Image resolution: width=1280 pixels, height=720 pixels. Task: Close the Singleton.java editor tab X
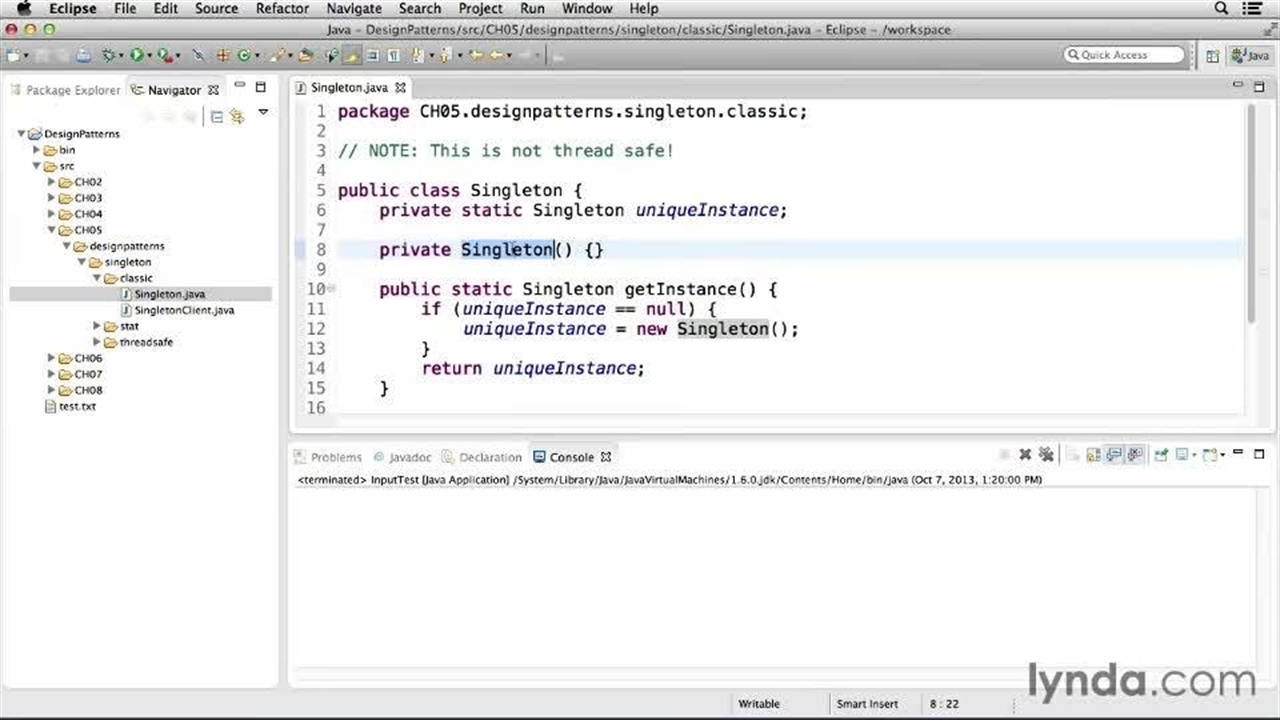[x=400, y=88]
